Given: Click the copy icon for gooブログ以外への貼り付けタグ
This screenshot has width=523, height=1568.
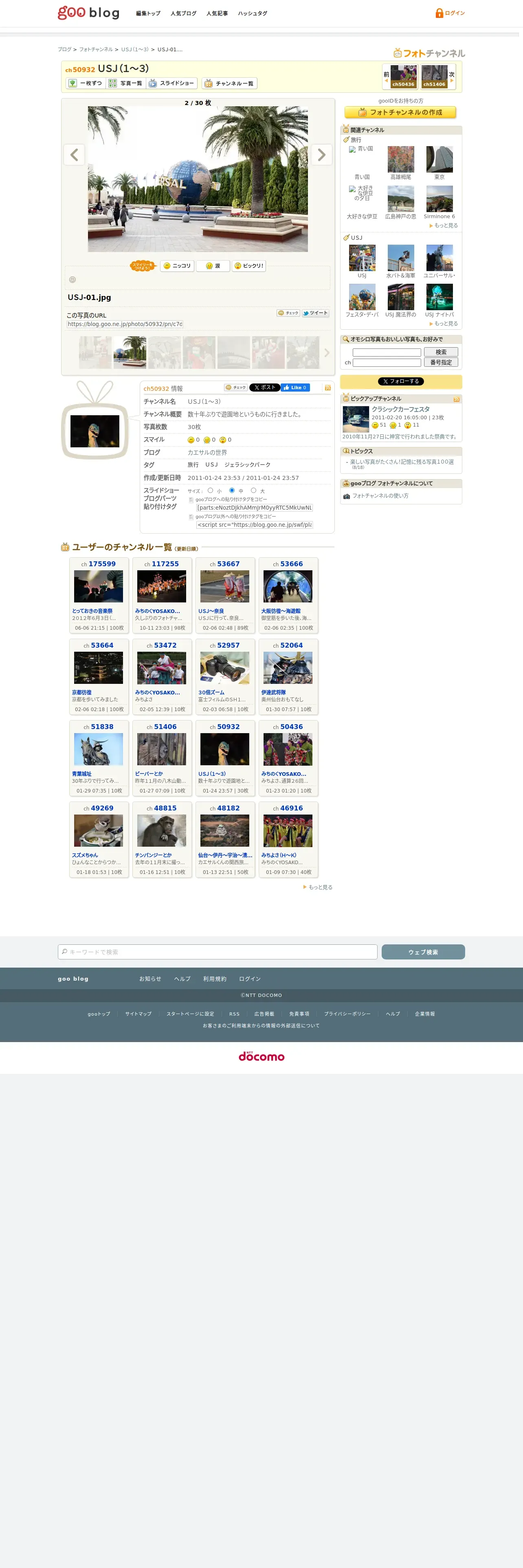Looking at the screenshot, I should click(x=191, y=517).
